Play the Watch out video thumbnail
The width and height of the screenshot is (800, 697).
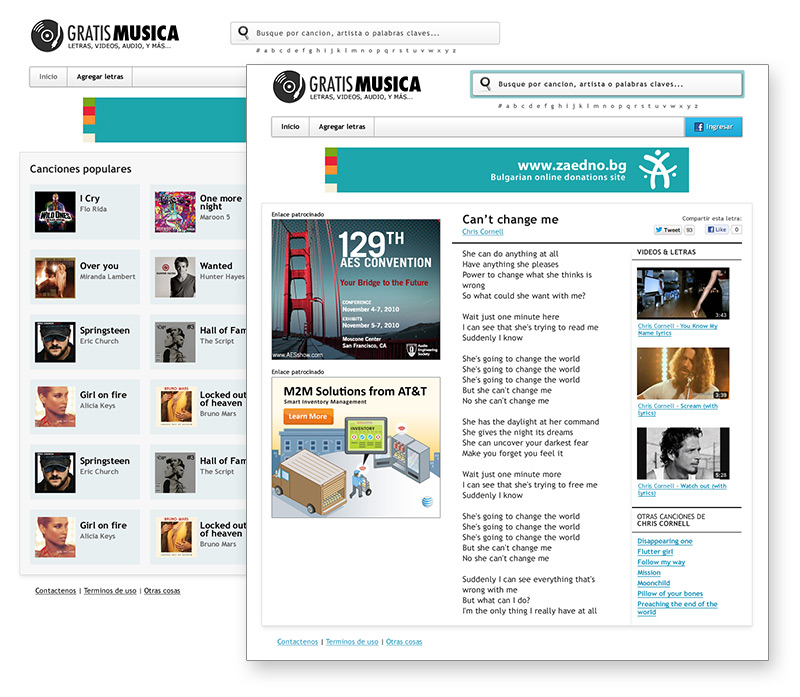click(x=683, y=453)
